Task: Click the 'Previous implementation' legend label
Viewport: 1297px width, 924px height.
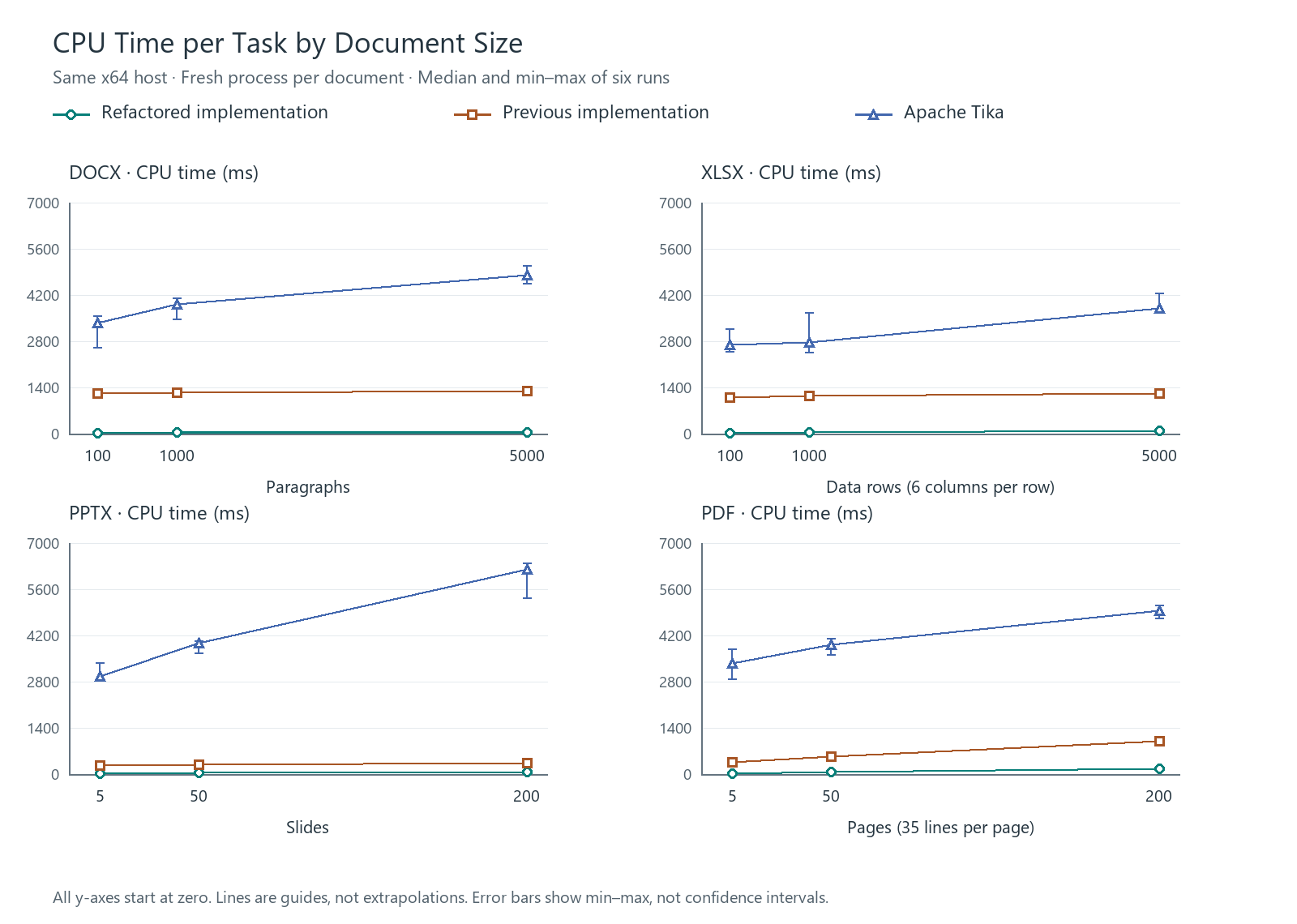Action: click(606, 113)
